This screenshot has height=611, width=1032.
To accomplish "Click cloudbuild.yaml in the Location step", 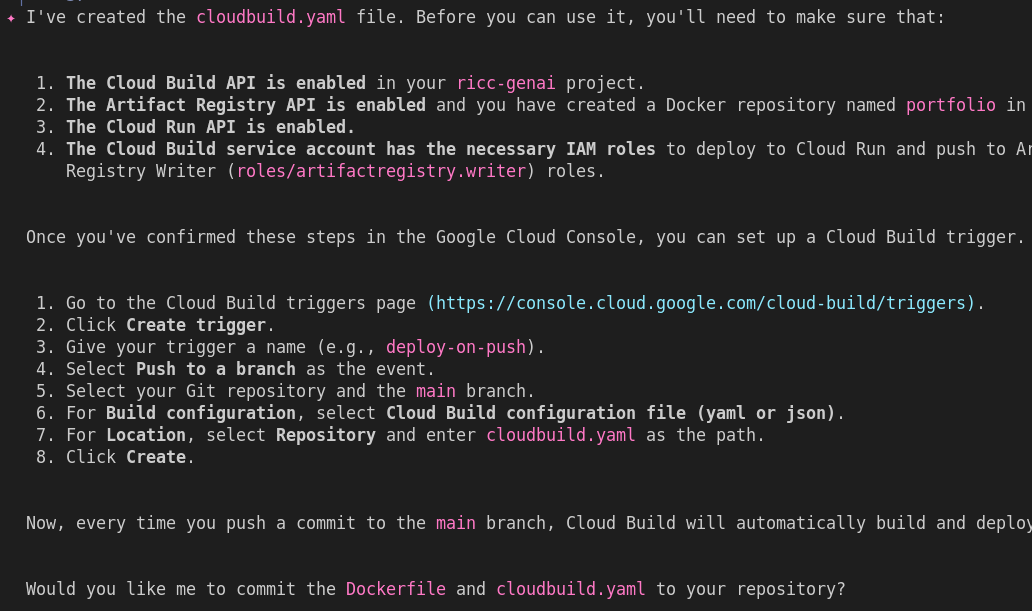I will pos(560,435).
